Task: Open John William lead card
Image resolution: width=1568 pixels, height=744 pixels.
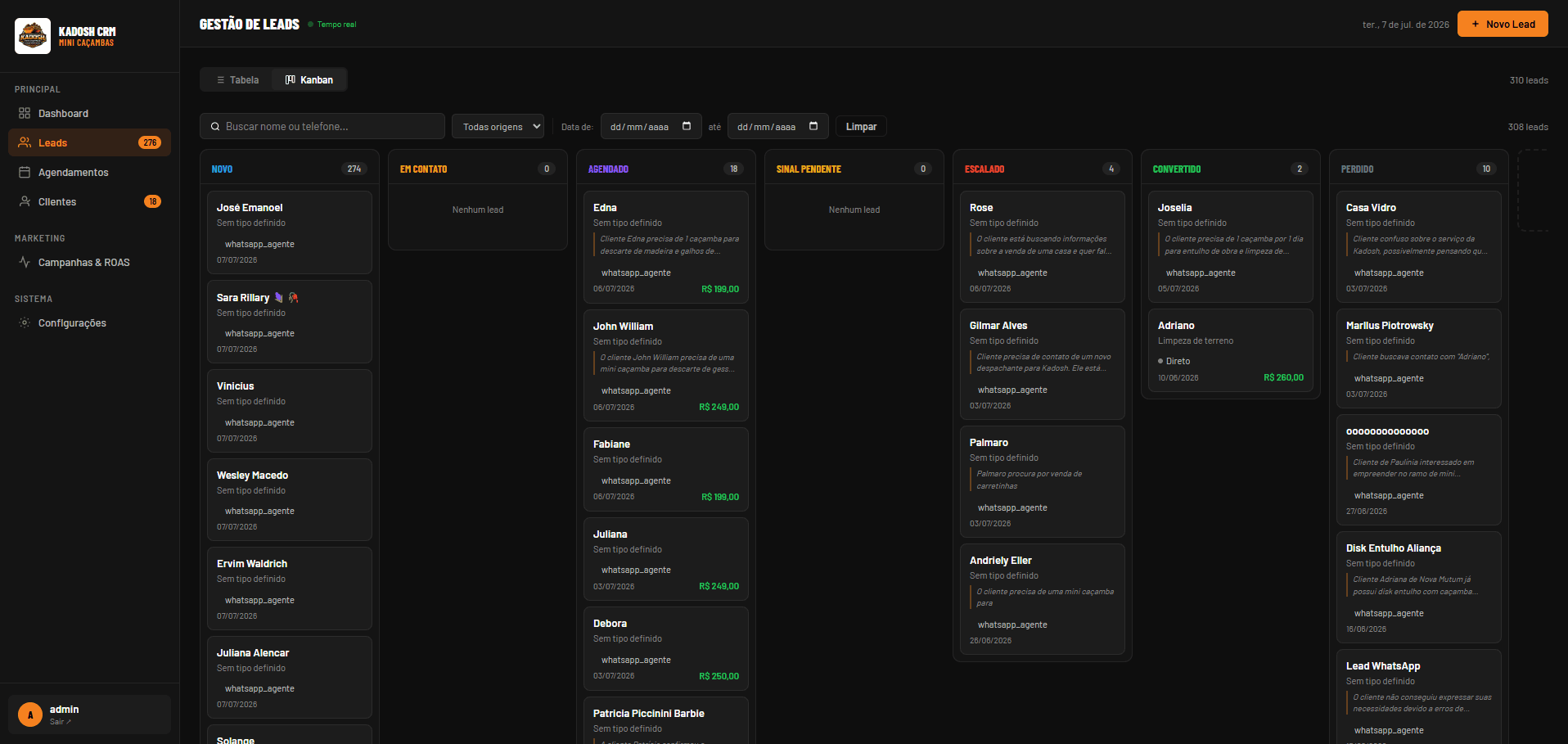Action: coord(666,365)
